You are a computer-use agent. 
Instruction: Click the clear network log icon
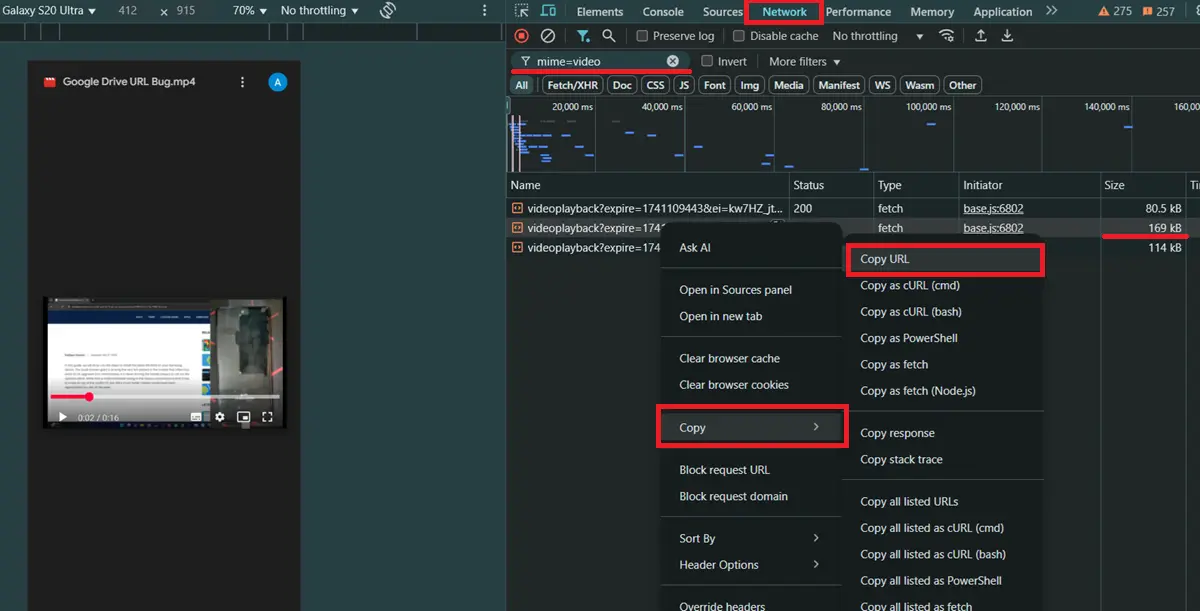click(x=548, y=36)
